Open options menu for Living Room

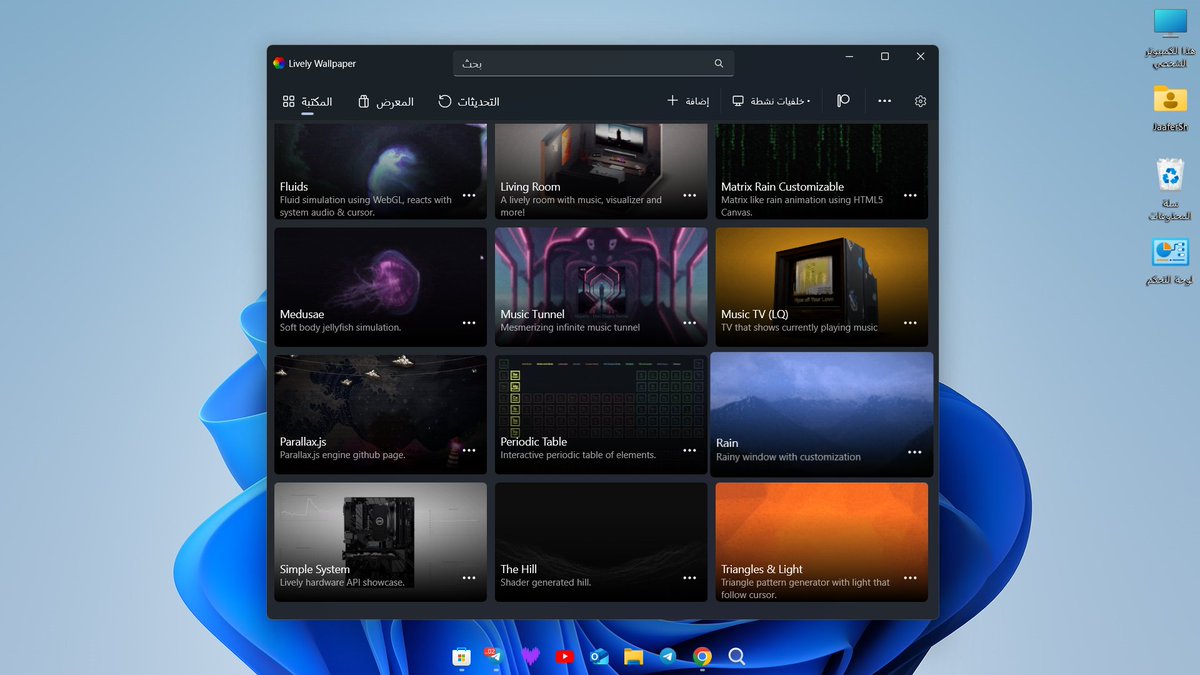(x=690, y=195)
